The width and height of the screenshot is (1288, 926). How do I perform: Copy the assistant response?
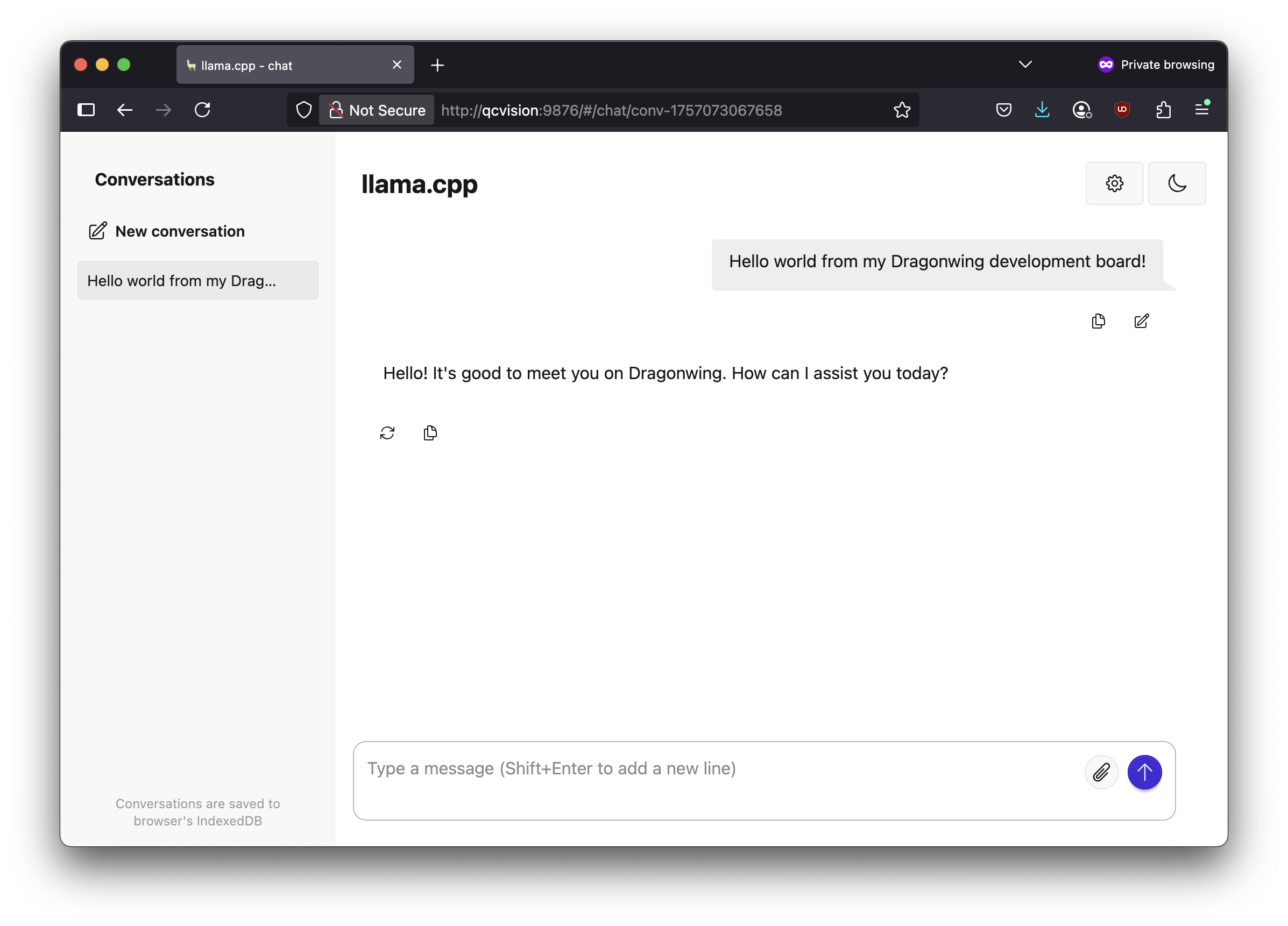click(x=430, y=433)
